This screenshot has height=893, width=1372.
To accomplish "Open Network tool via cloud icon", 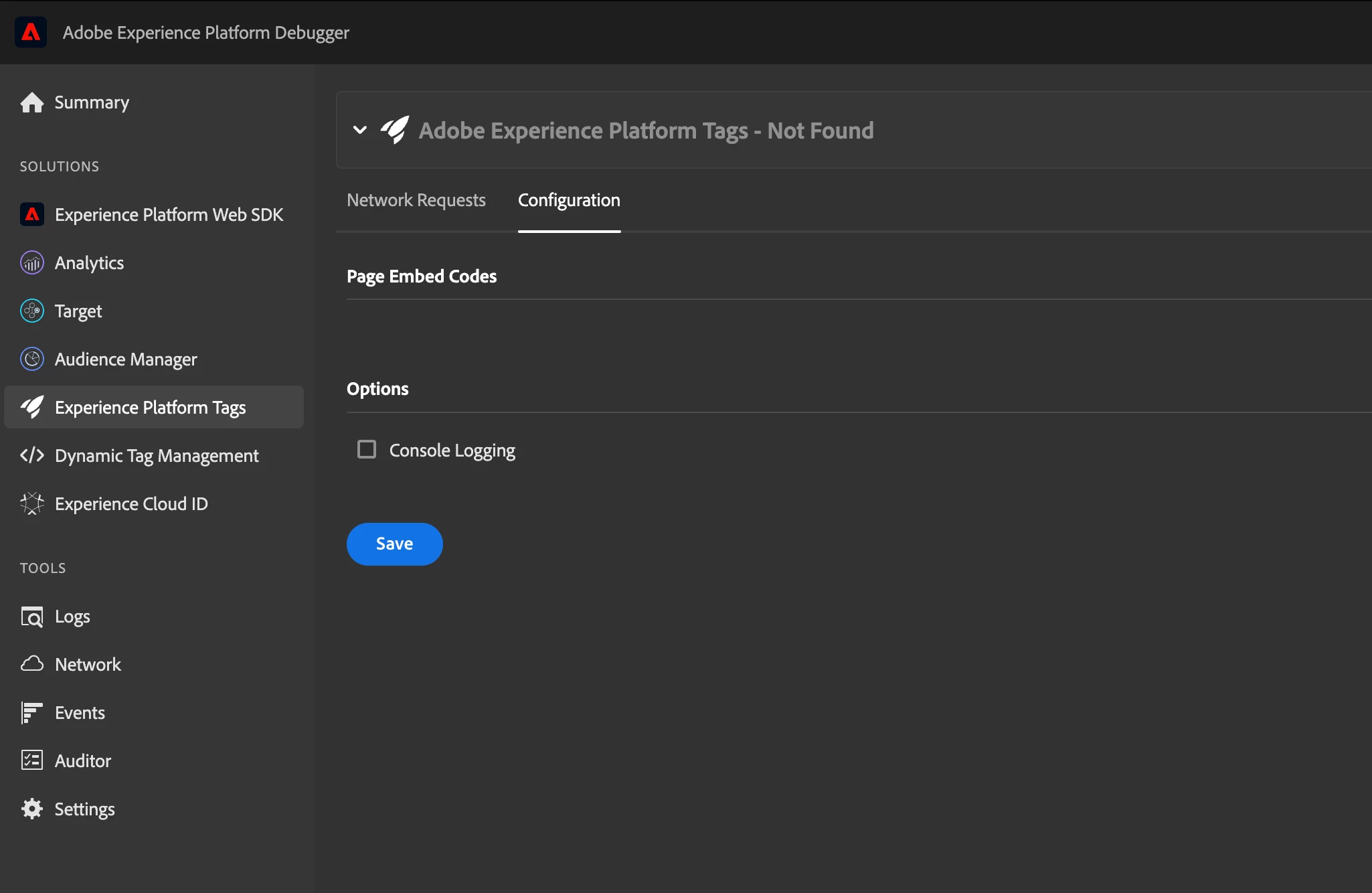I will [x=31, y=664].
